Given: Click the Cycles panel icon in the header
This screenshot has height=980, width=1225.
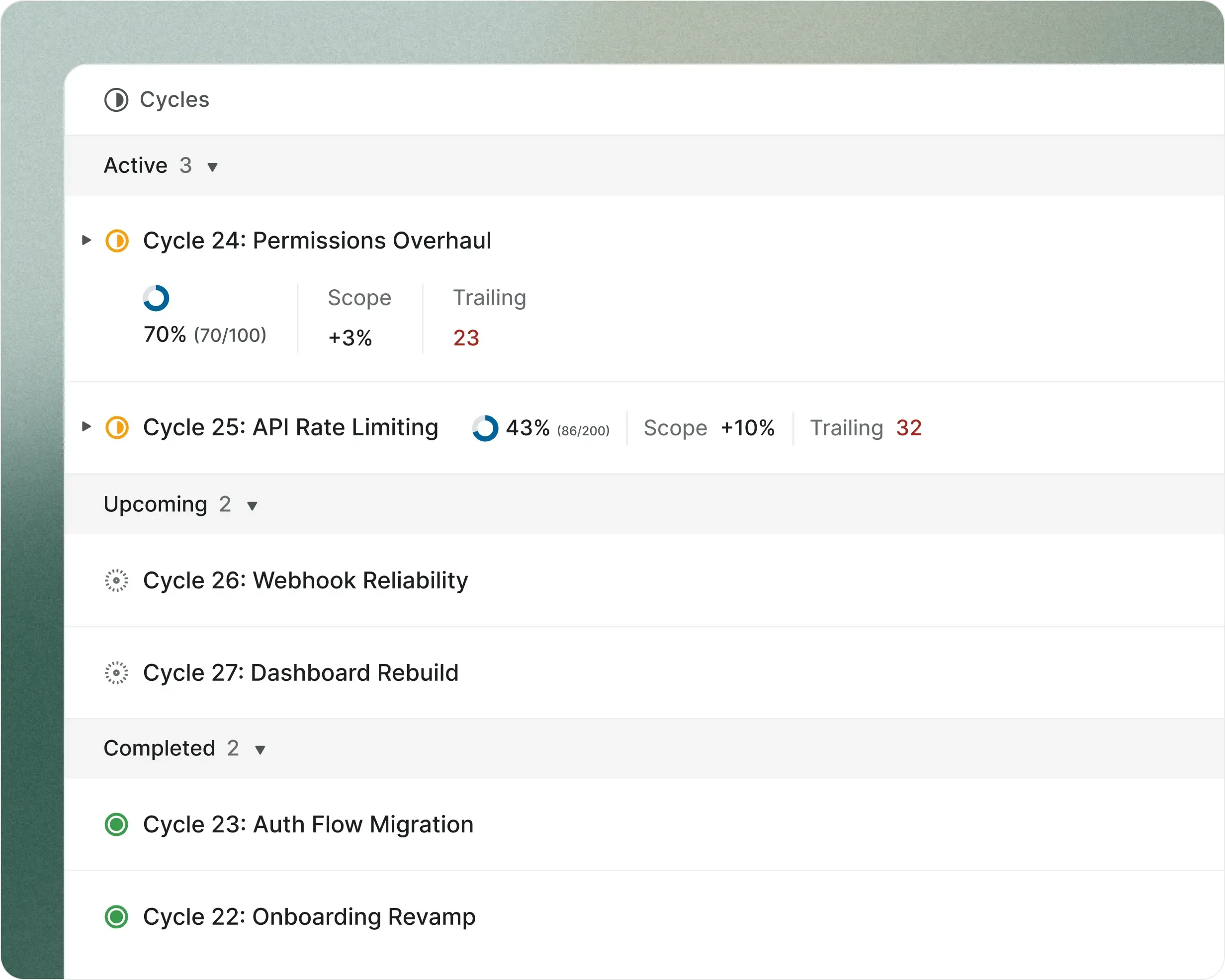Looking at the screenshot, I should point(116,99).
